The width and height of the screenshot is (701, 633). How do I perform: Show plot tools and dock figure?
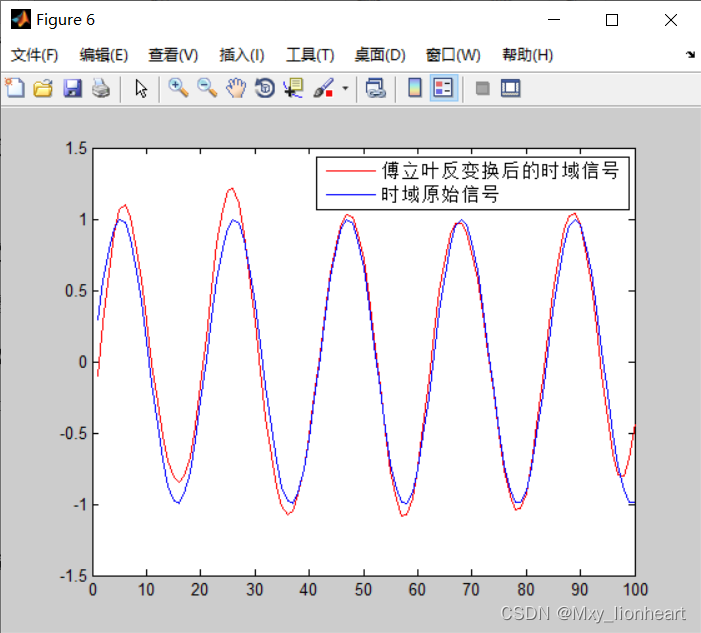(x=511, y=88)
